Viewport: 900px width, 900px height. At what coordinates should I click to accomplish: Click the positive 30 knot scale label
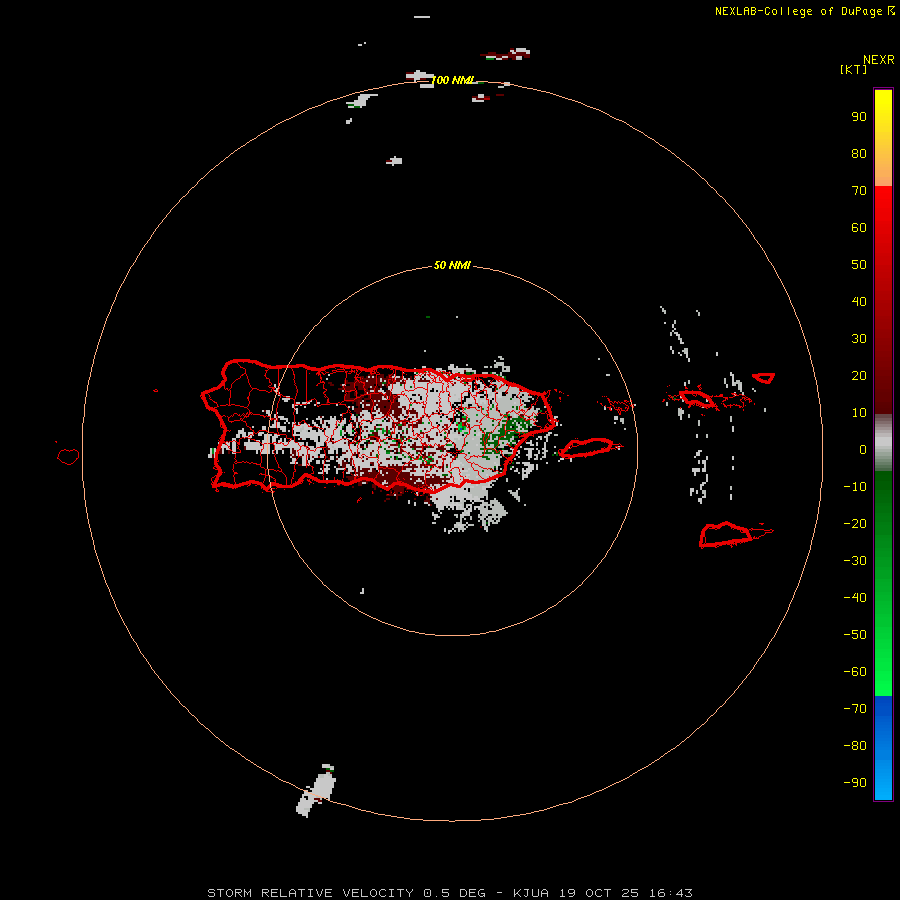point(859,339)
